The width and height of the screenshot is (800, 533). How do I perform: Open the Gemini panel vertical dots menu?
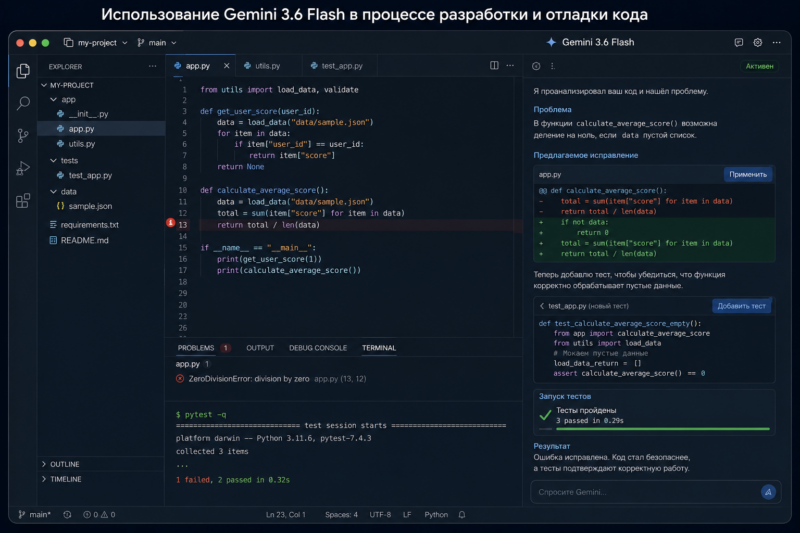tap(553, 66)
